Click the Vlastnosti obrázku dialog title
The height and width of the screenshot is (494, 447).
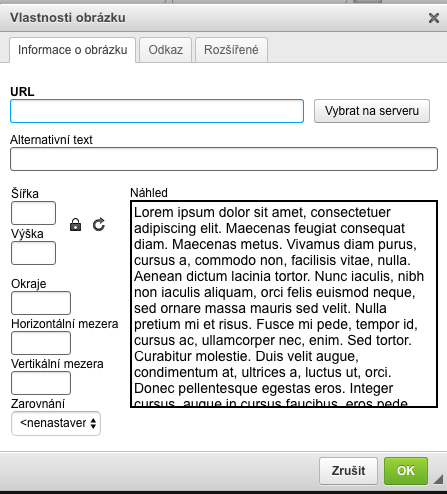tap(68, 18)
